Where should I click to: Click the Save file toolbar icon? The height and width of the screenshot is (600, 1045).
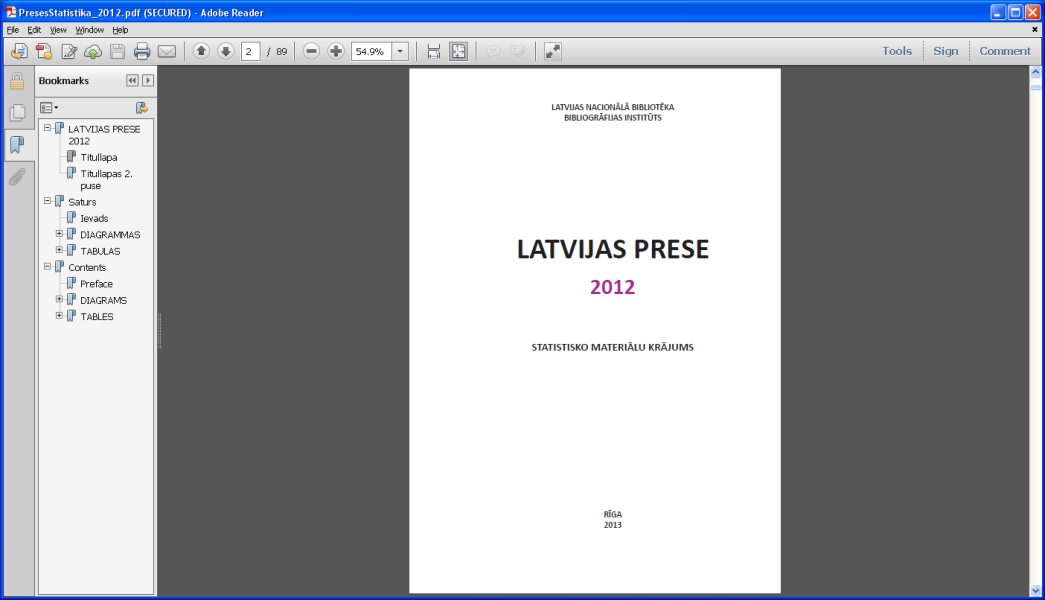tap(117, 51)
